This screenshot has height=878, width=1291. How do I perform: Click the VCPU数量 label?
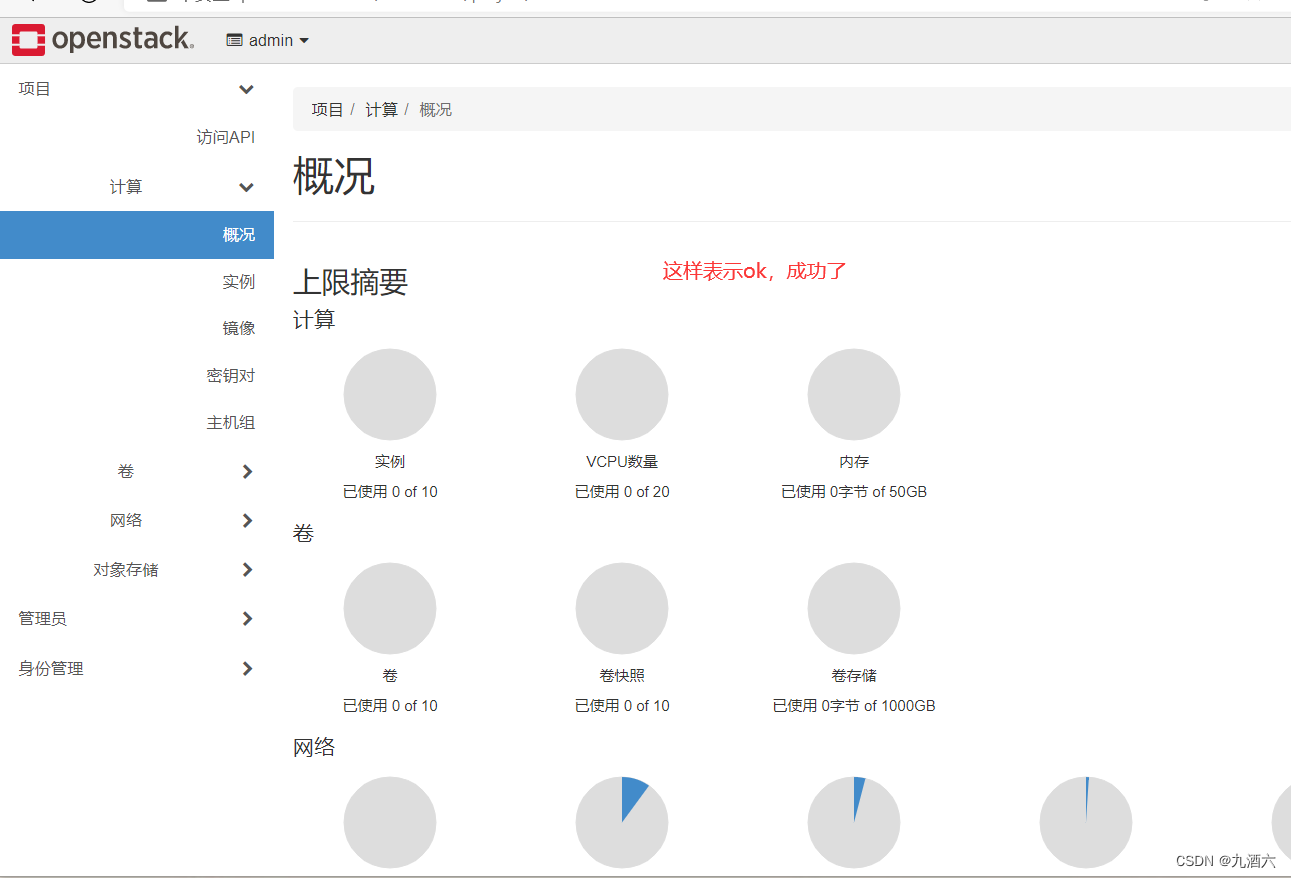622,462
